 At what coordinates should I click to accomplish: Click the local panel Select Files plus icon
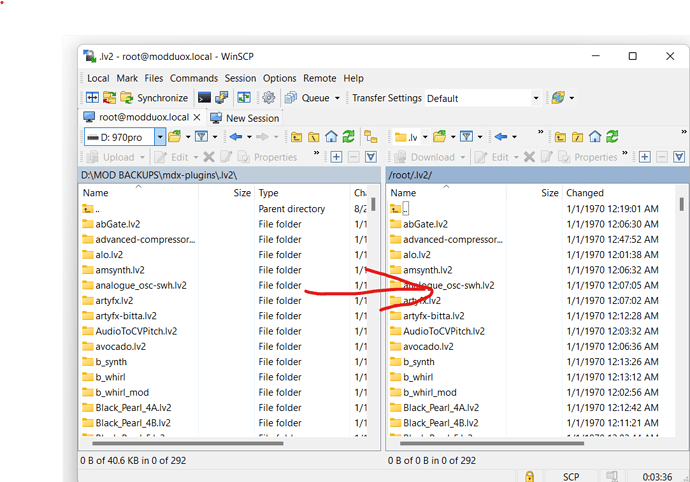336,157
